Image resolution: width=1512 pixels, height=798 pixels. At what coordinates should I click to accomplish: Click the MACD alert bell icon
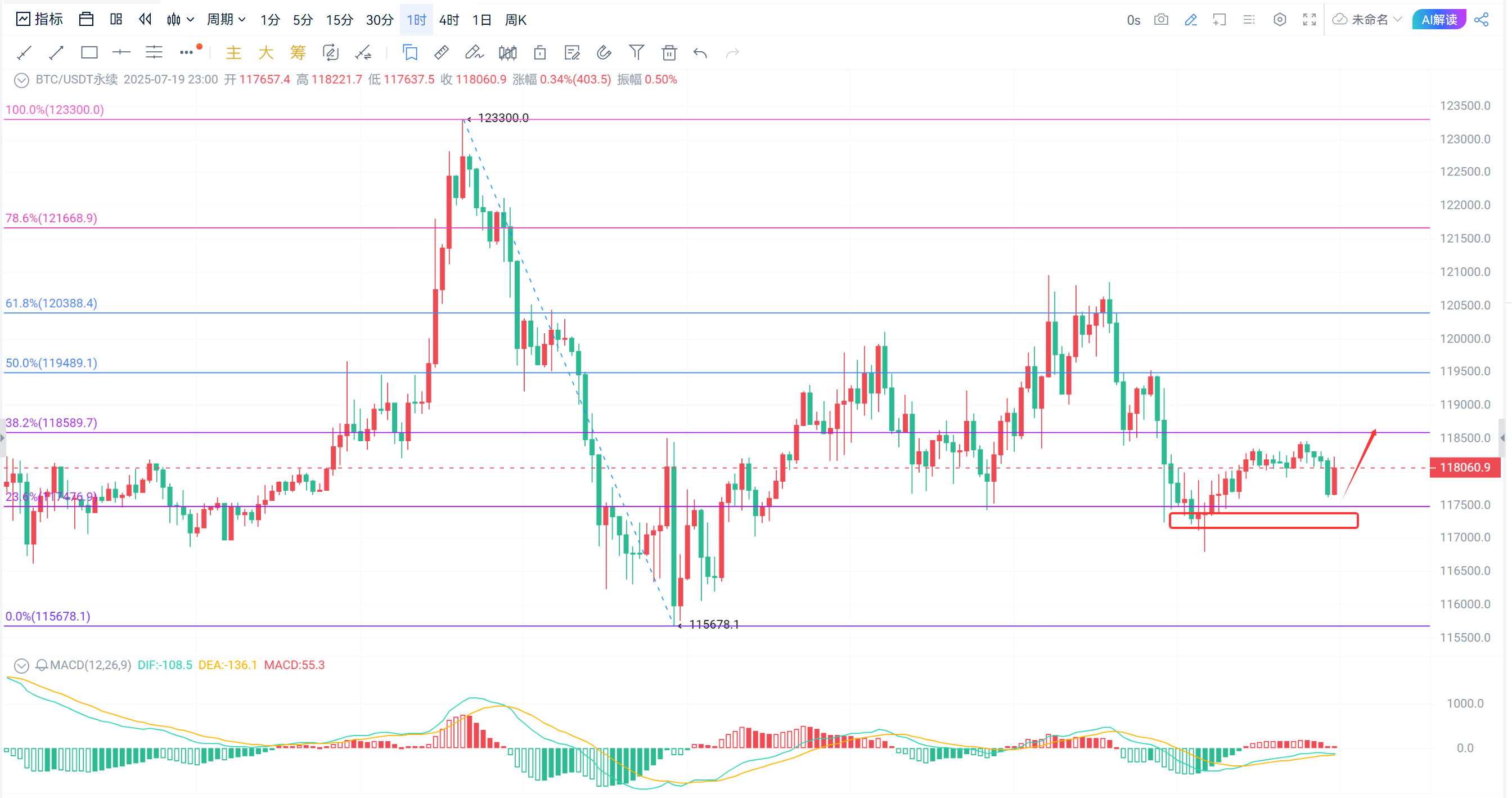(42, 666)
